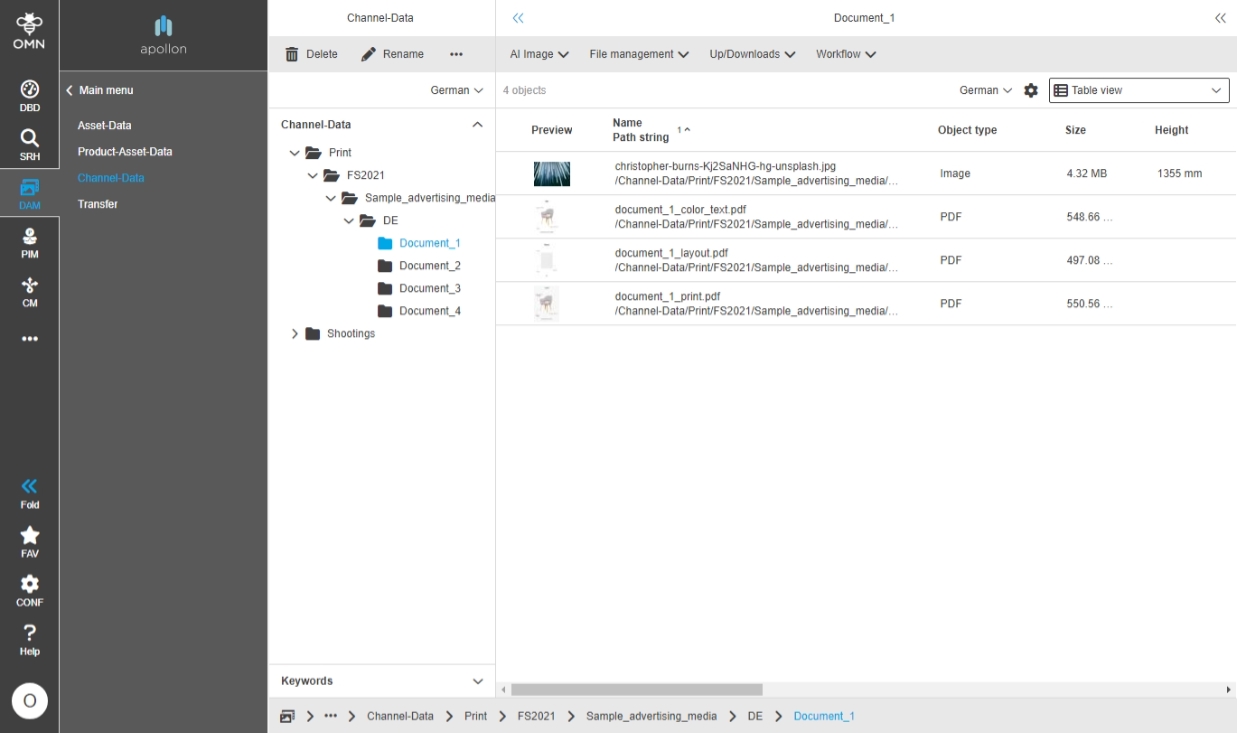Collapse the Channel-Data tree section

click(x=477, y=125)
